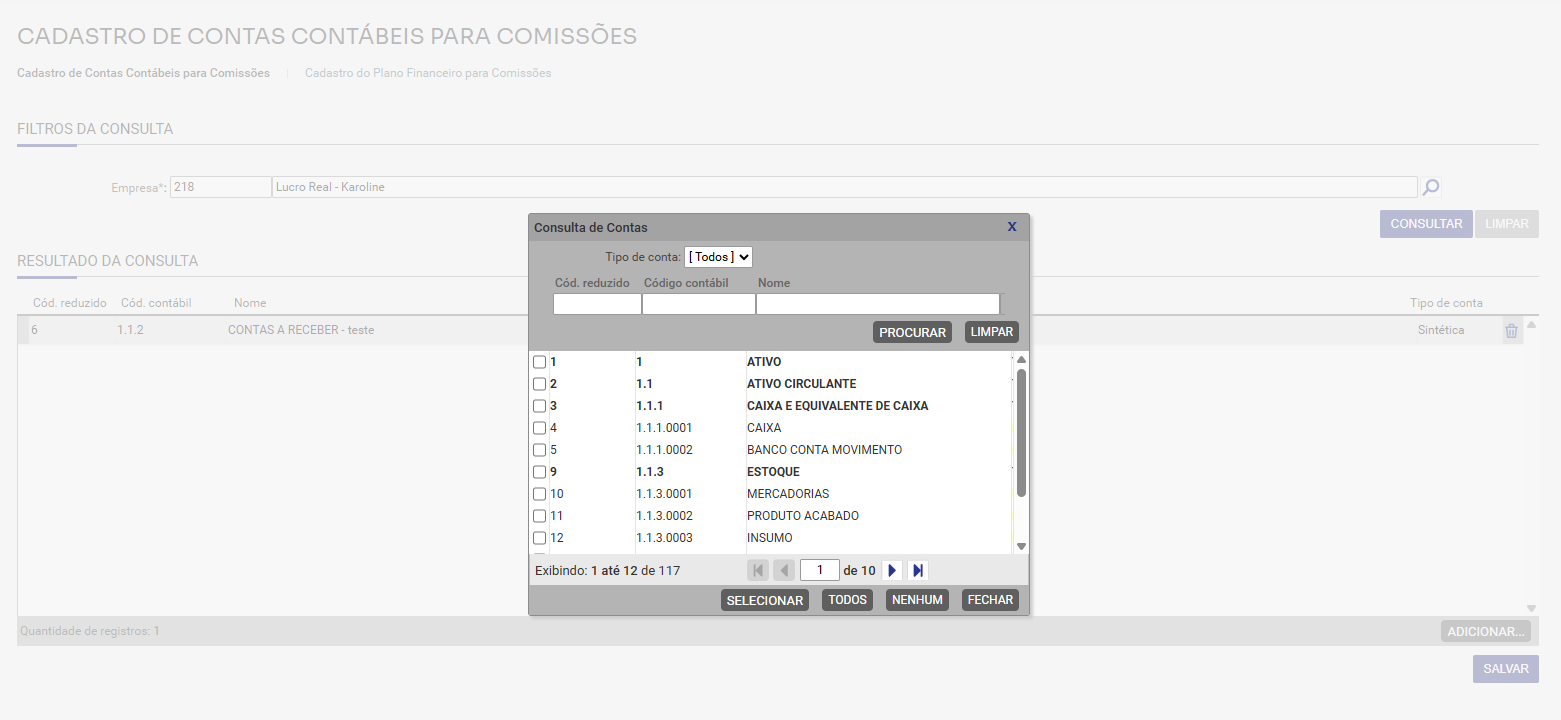1561x720 pixels.
Task: Switch to Cadastro do Plano Financeiro para Comissões
Action: [x=428, y=73]
